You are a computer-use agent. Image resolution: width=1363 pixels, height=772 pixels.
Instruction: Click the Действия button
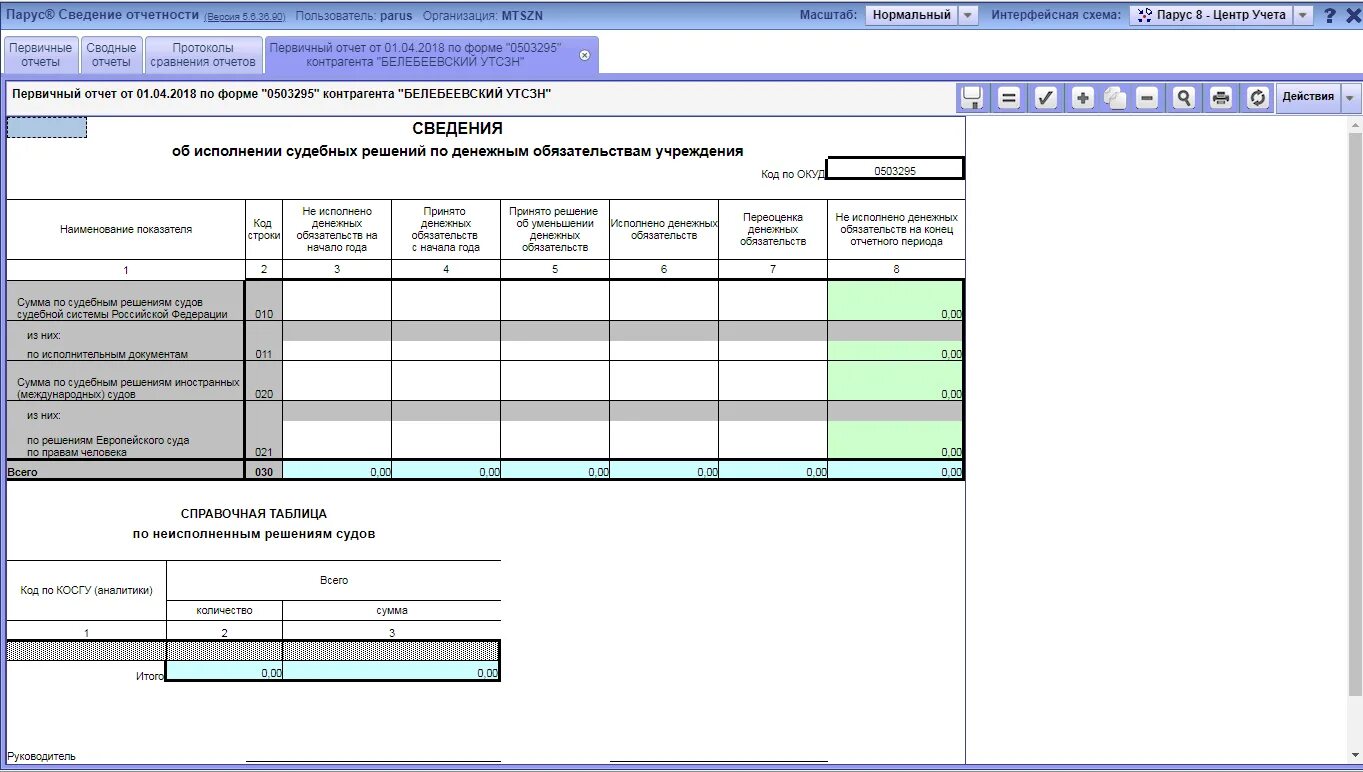[x=1308, y=97]
